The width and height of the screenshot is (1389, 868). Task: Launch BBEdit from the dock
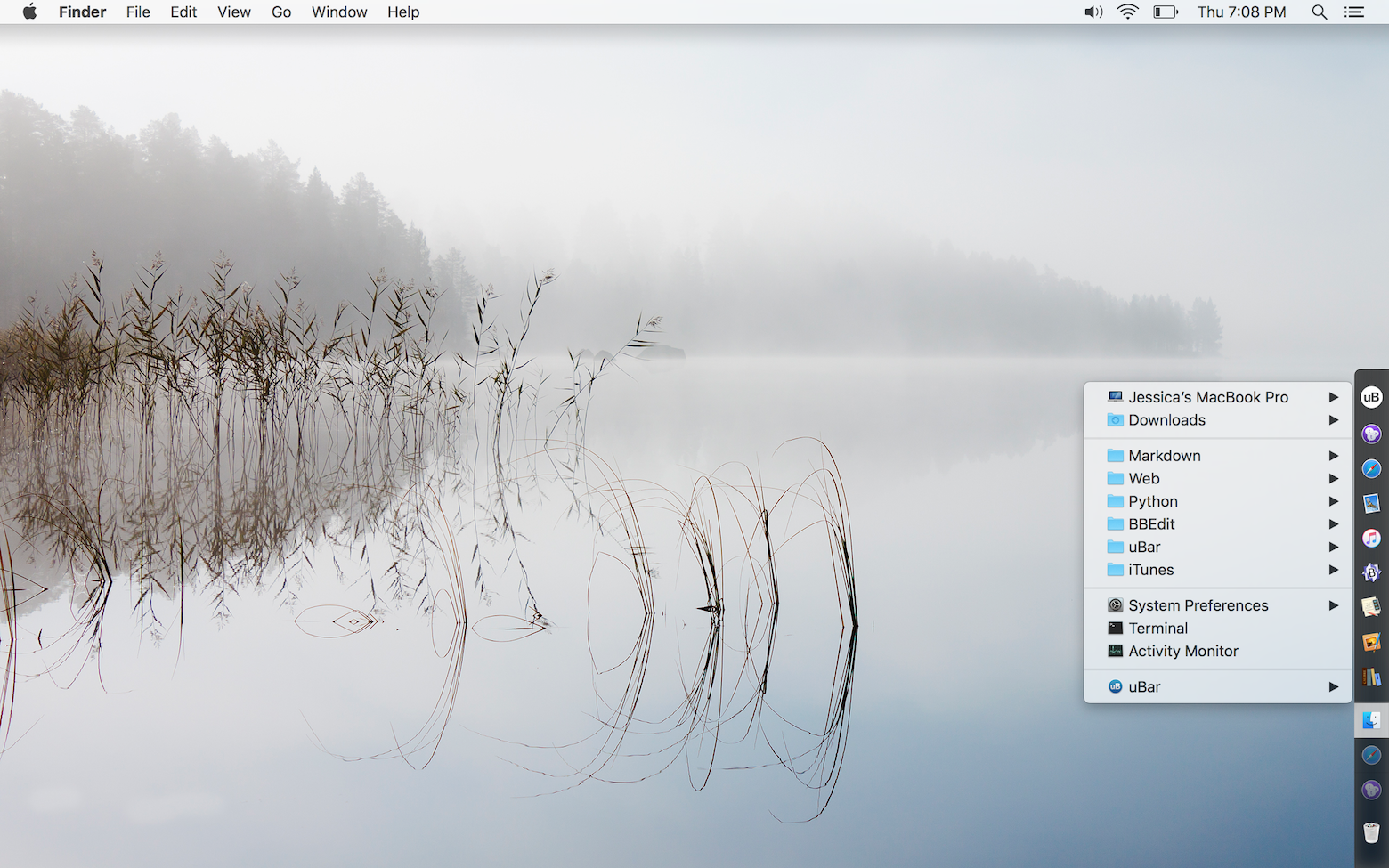click(x=1371, y=572)
